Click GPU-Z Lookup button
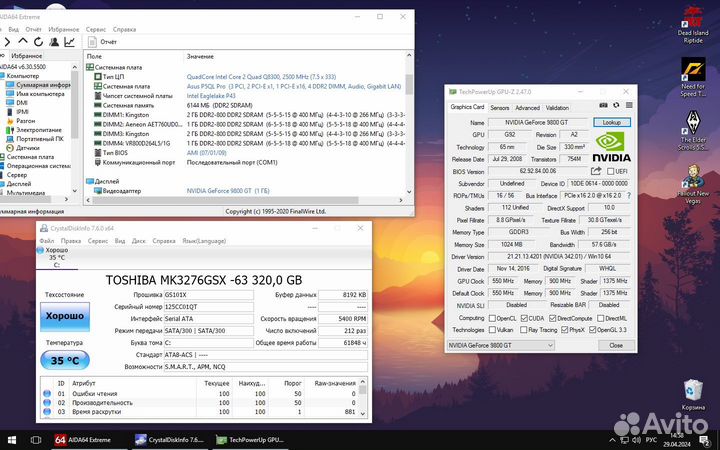 [x=612, y=123]
